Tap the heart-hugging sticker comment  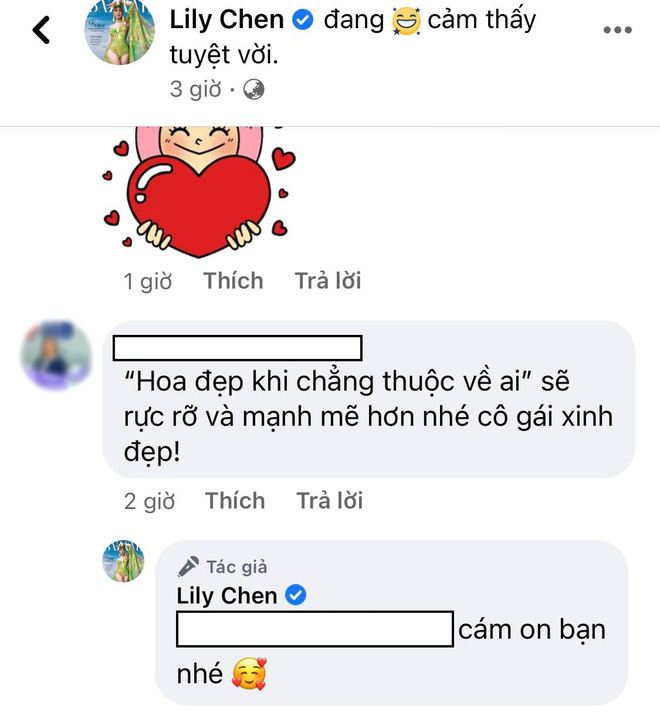(x=198, y=192)
